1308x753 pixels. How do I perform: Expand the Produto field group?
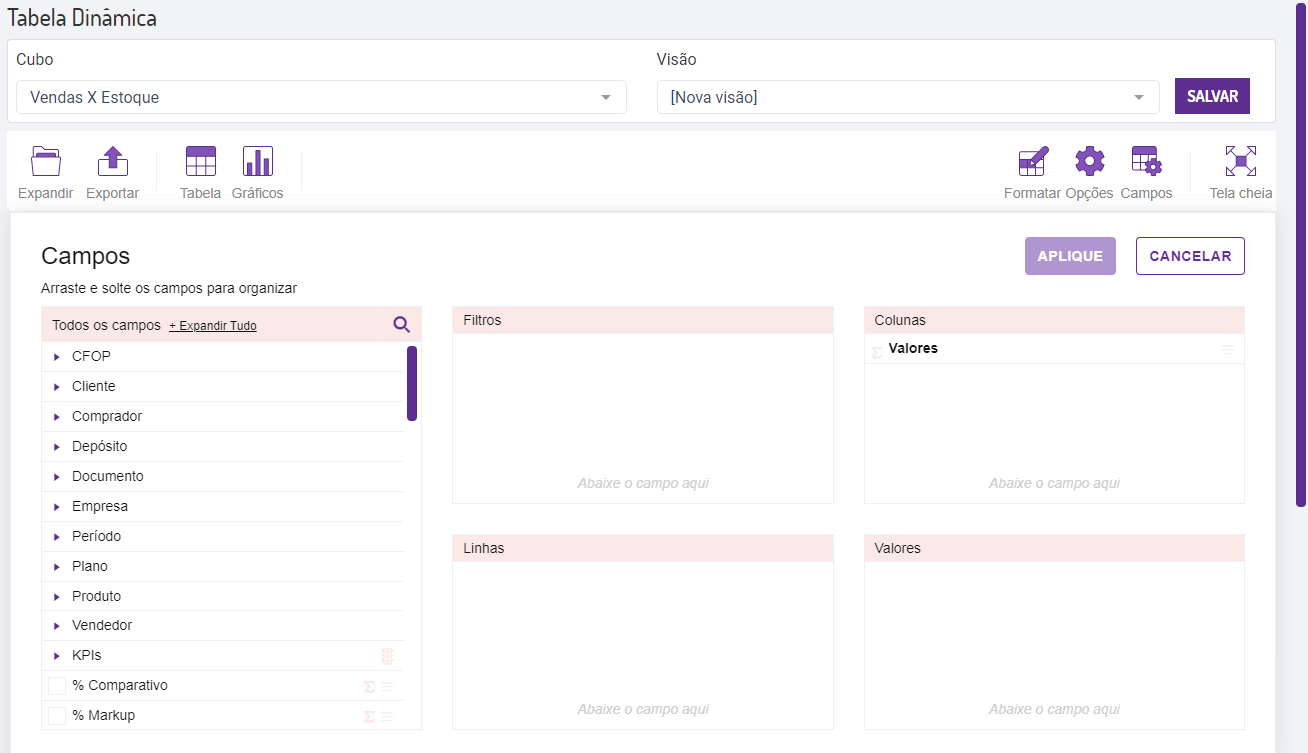tap(57, 597)
